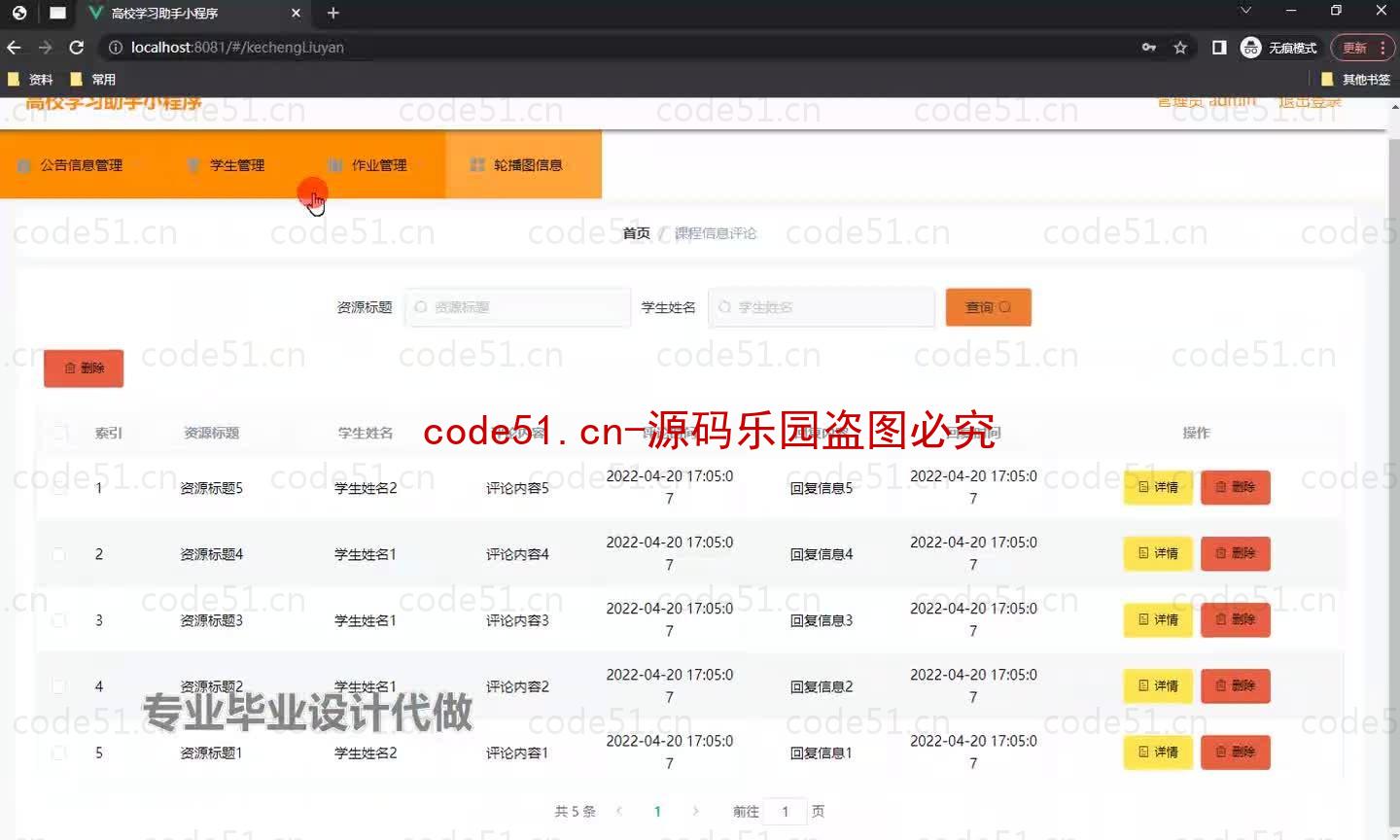
Task: Bookmark this page with the star icon
Action: pos(1180,47)
